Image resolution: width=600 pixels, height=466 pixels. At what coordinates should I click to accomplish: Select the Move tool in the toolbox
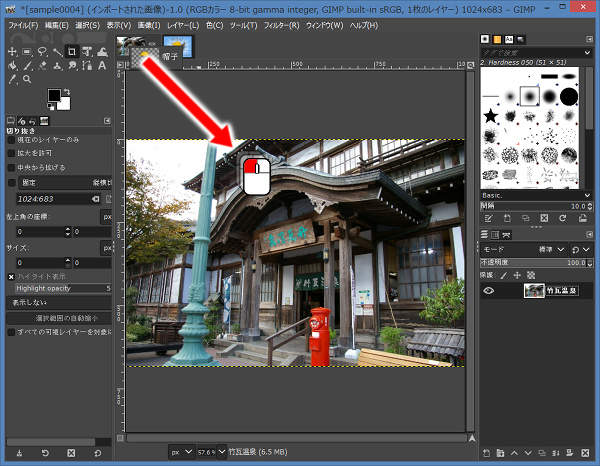[11, 51]
